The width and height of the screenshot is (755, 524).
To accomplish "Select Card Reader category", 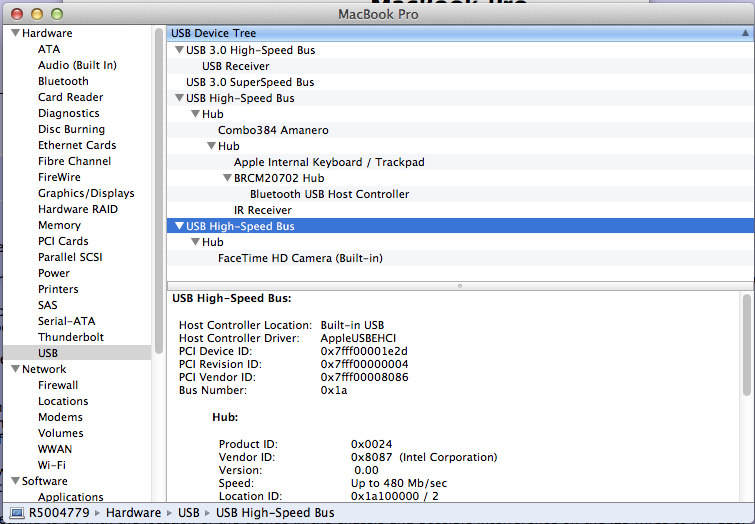I will (x=70, y=97).
